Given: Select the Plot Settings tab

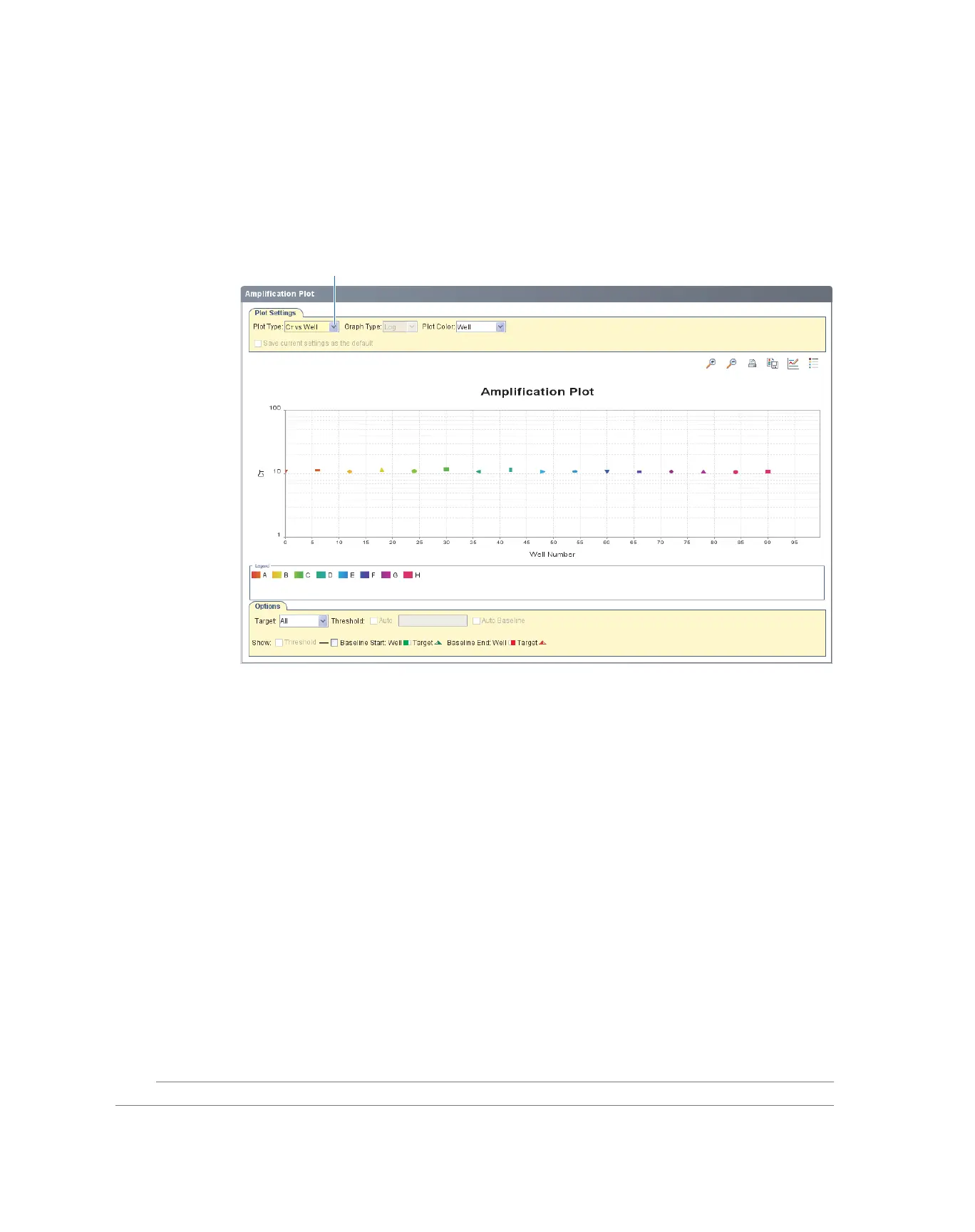Looking at the screenshot, I should [x=275, y=313].
